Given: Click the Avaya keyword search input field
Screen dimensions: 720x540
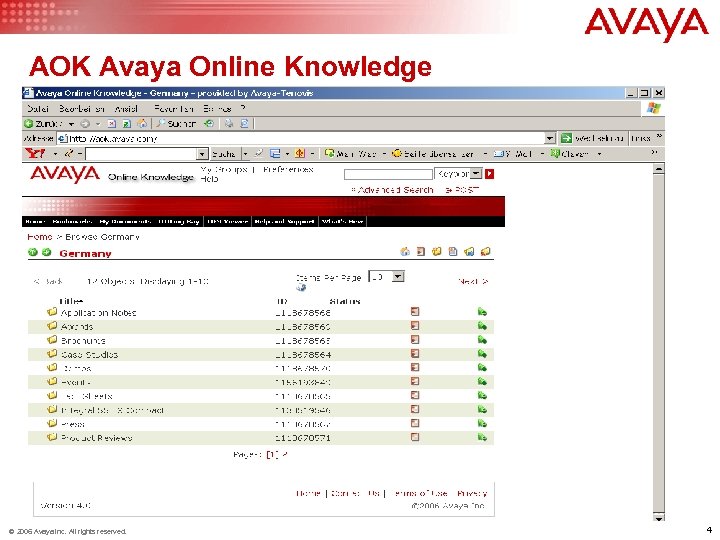Looking at the screenshot, I should 388,174.
